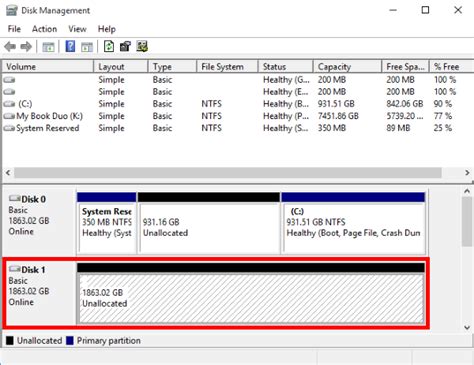Click the black Unallocated legend swatch
474x365 pixels.
coord(10,341)
